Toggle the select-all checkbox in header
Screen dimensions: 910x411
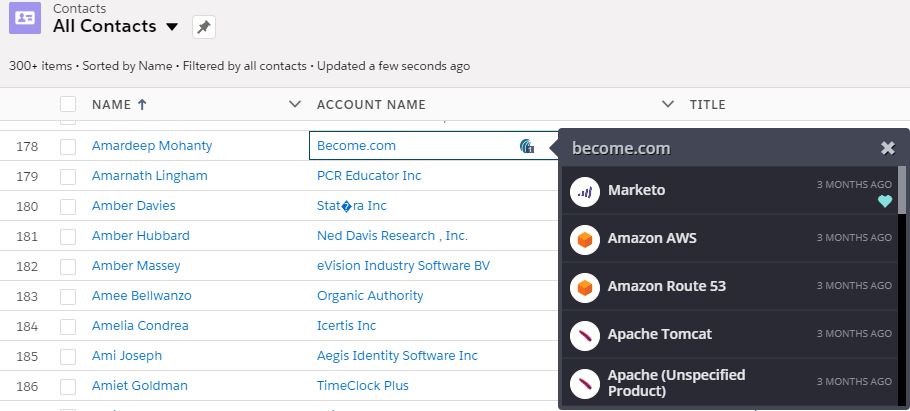click(x=68, y=104)
